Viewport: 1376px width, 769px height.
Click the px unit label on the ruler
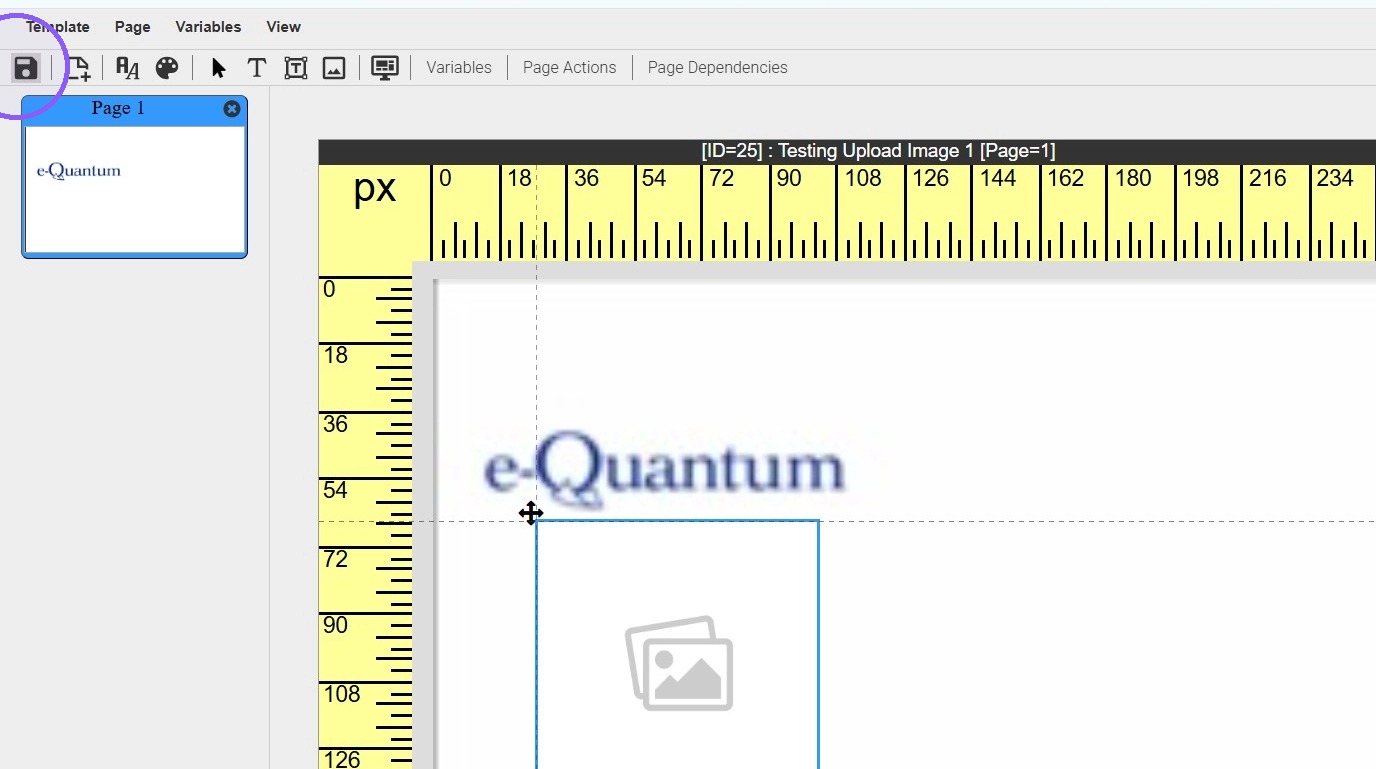click(x=375, y=188)
